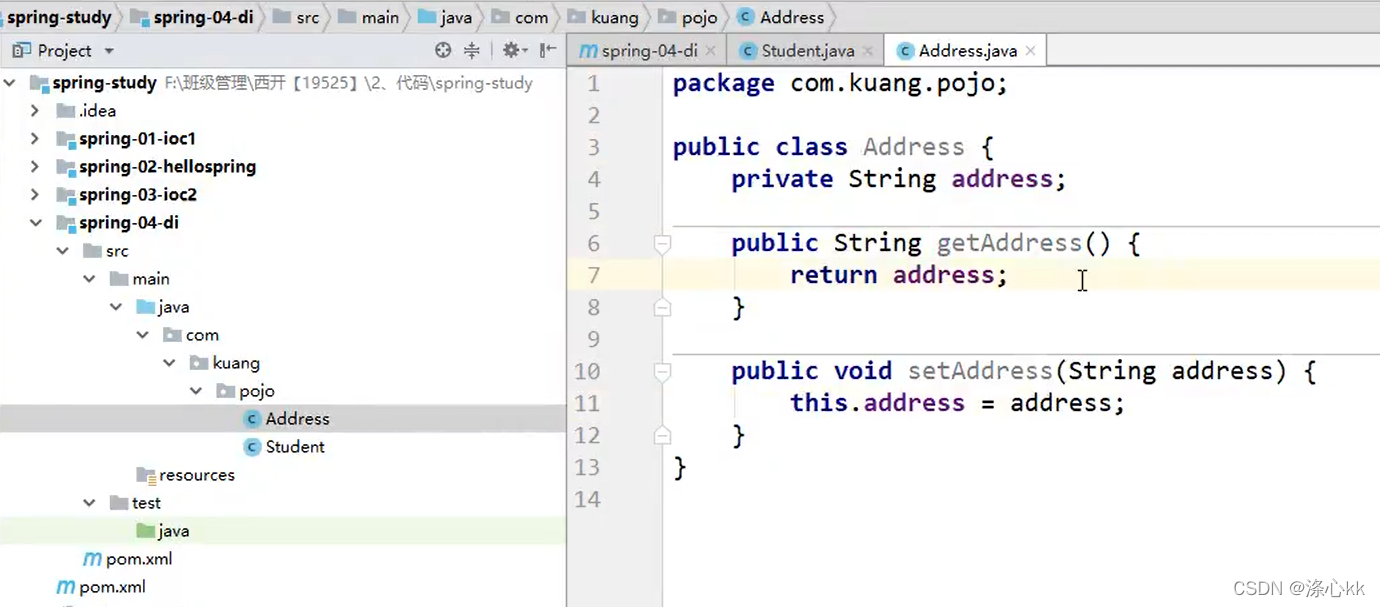Image resolution: width=1380 pixels, height=607 pixels.
Task: Click com in the breadcrumb bar
Action: [520, 17]
